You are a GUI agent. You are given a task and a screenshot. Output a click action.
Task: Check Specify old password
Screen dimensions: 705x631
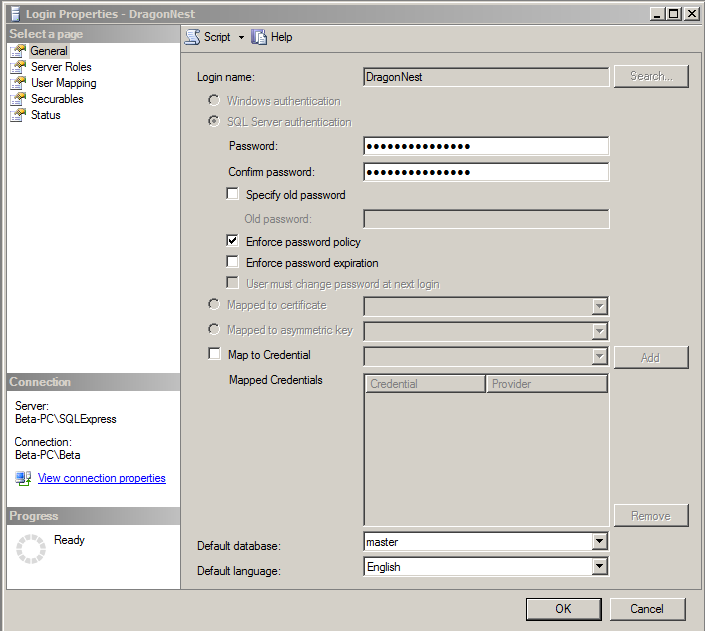point(232,194)
